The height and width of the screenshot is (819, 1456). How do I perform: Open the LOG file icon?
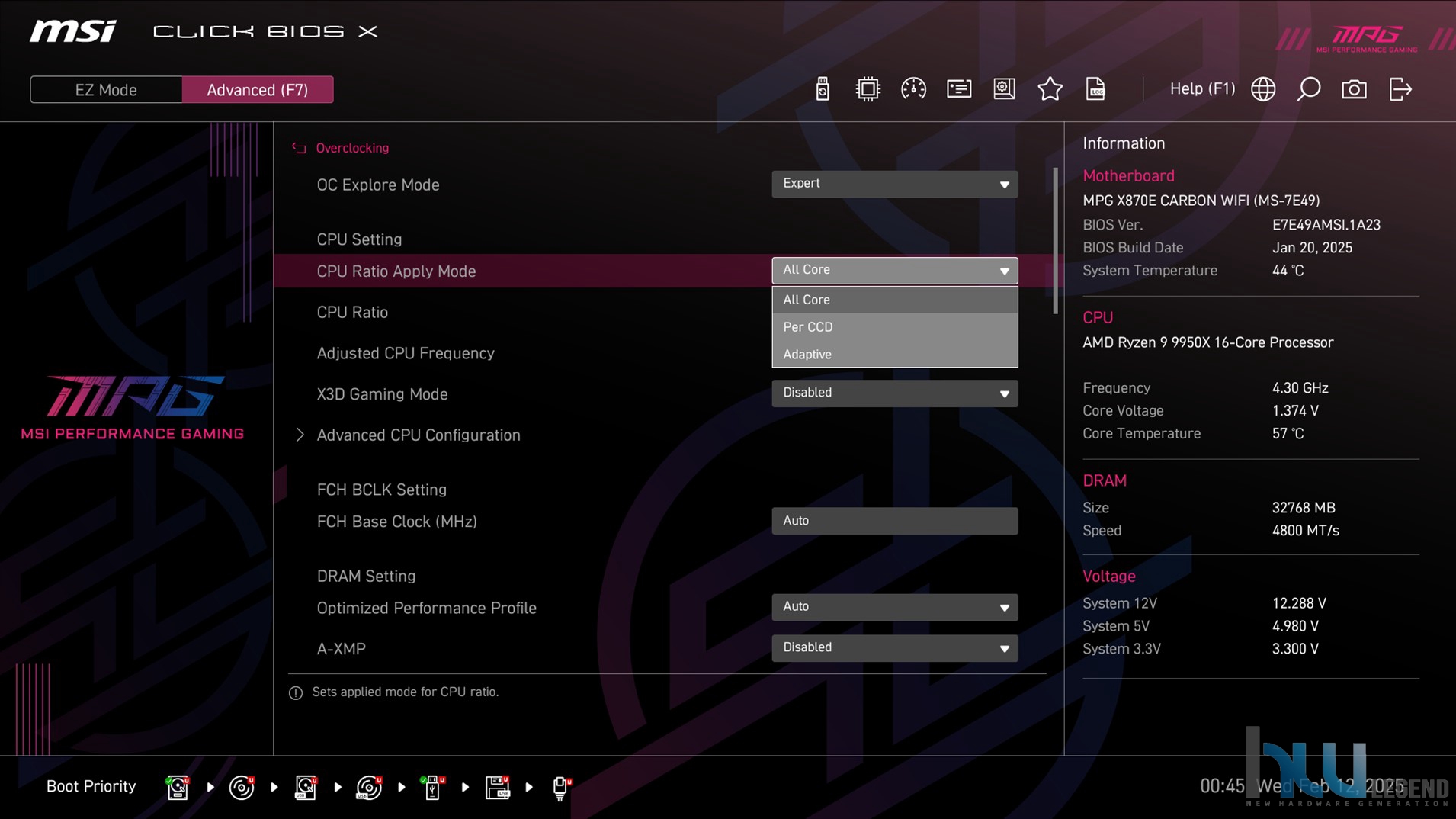pyautogui.click(x=1095, y=89)
